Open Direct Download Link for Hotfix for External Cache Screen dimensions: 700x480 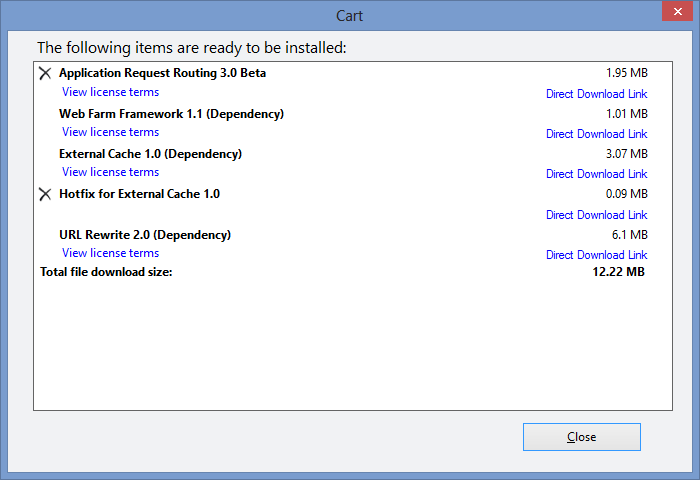click(596, 215)
